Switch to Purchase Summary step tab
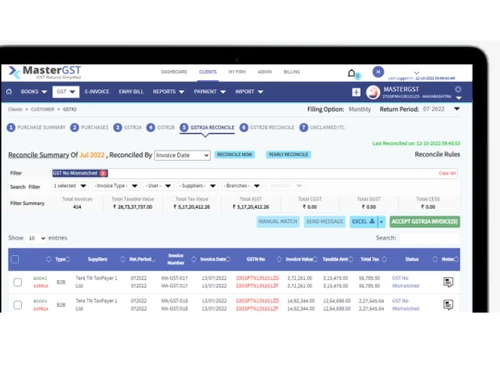500x375 pixels. pos(36,127)
